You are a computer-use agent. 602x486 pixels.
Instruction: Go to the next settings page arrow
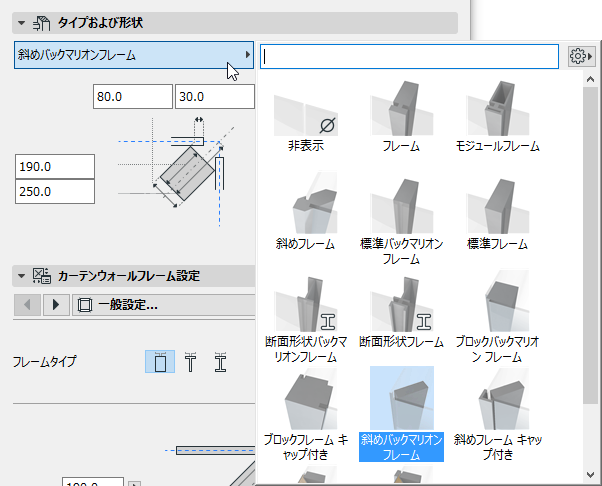click(56, 305)
